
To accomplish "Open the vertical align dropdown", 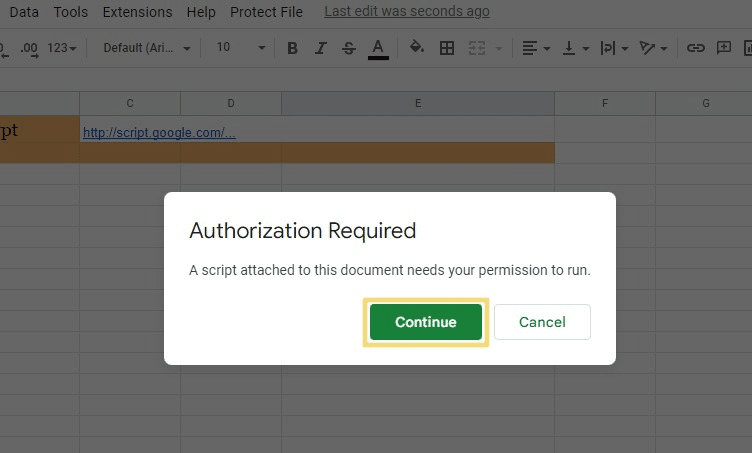I will [x=575, y=48].
